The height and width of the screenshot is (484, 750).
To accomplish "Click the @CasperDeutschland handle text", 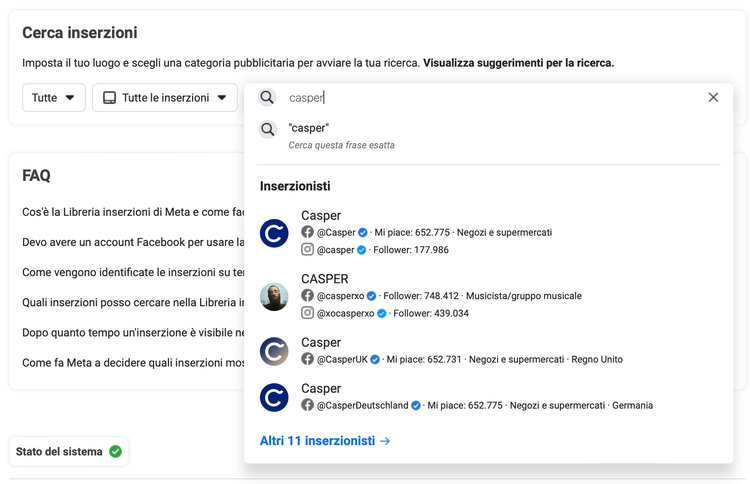I will point(363,406).
